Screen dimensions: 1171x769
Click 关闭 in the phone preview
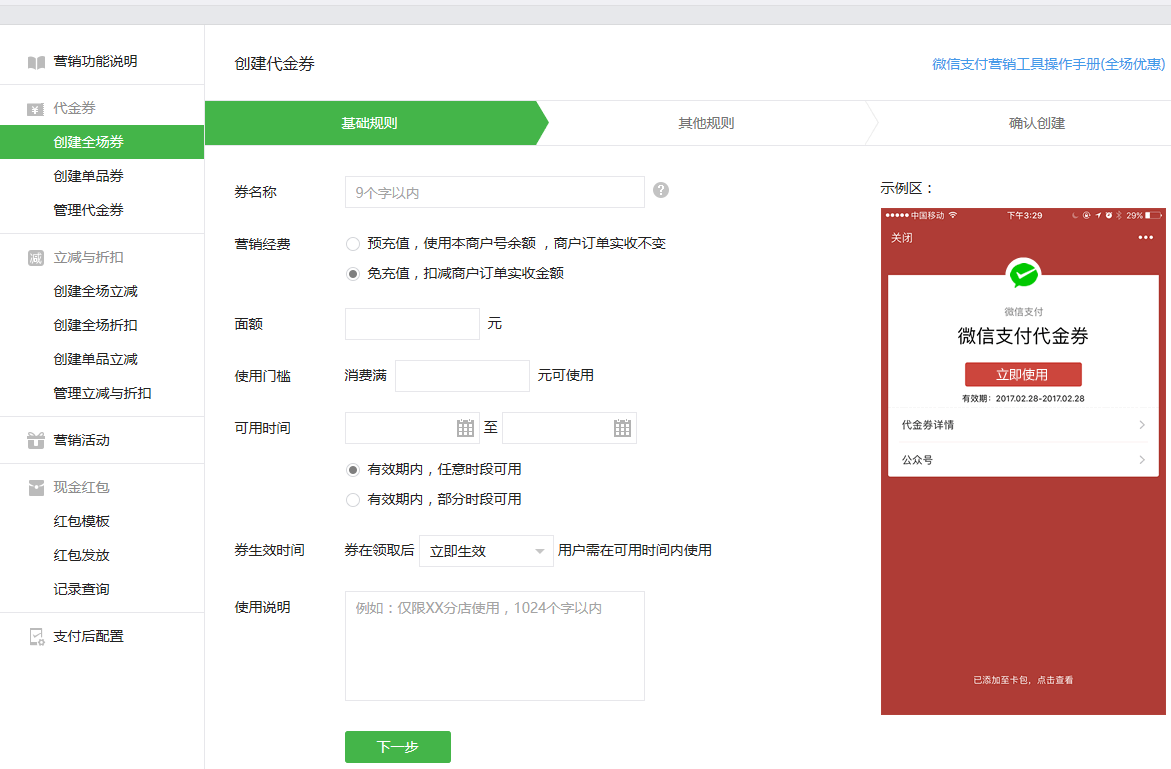[901, 237]
